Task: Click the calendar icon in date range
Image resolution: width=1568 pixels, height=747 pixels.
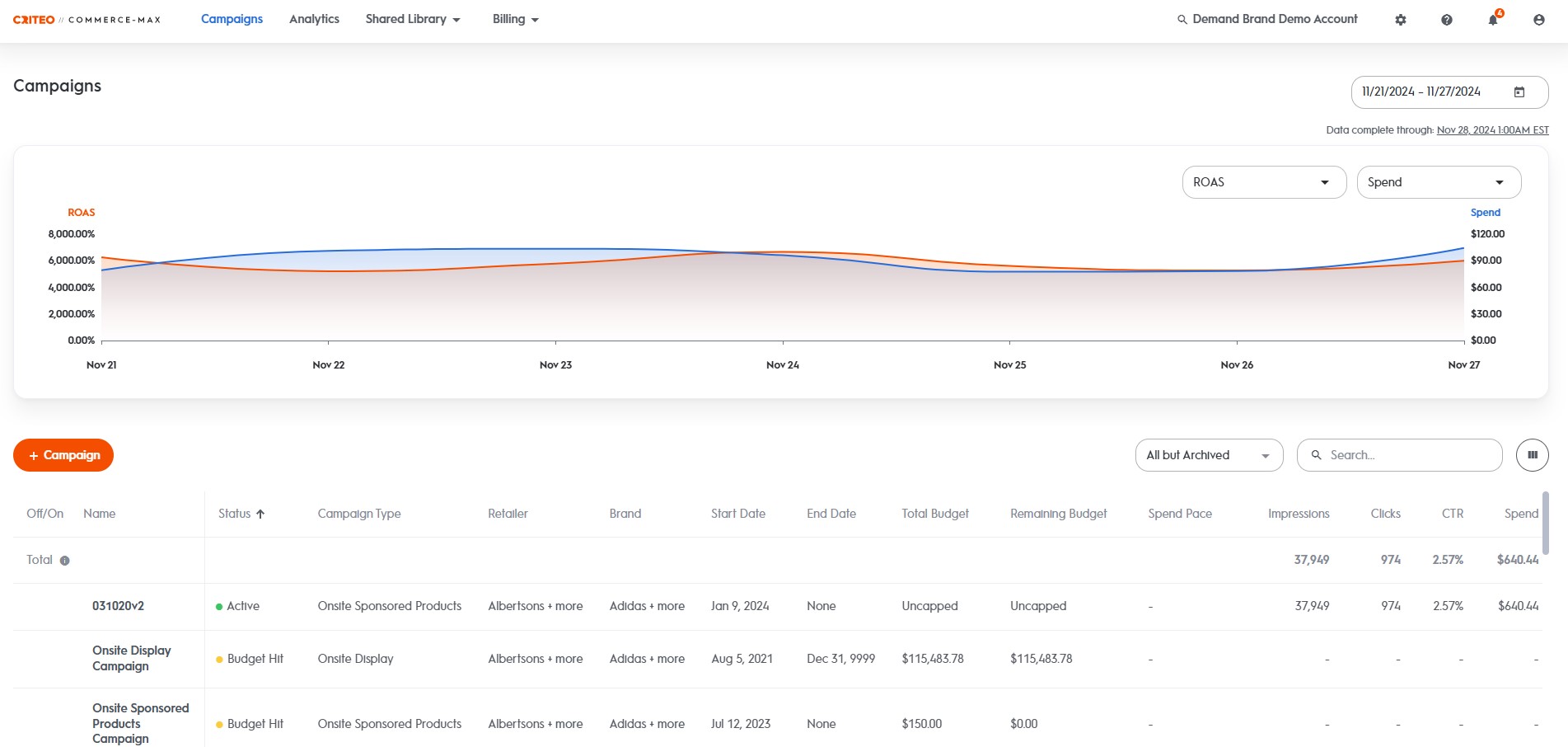Action: pos(1519,92)
